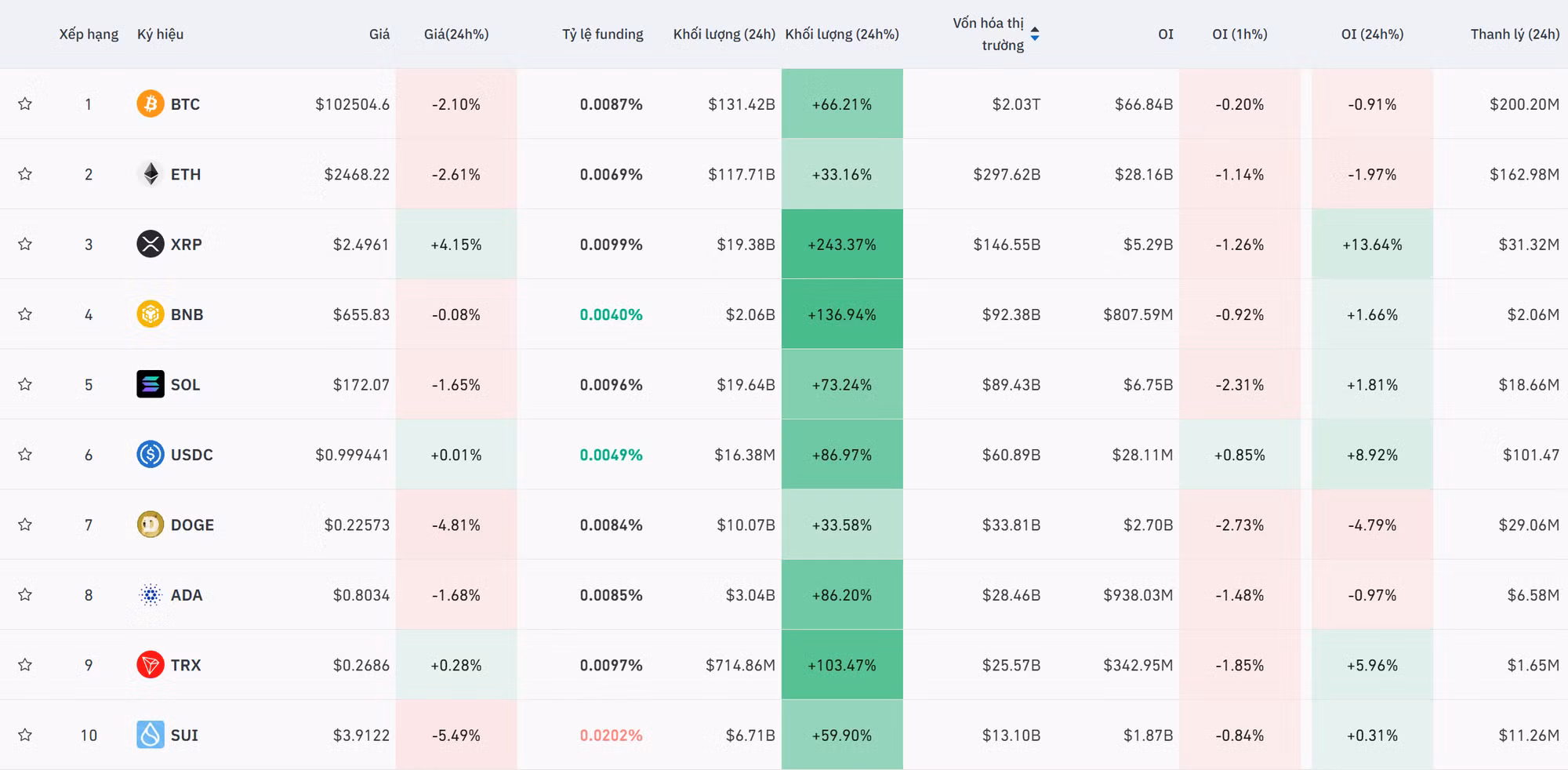Click ADA open interest $938.03M
The height and width of the screenshot is (770, 1568).
click(x=1138, y=595)
